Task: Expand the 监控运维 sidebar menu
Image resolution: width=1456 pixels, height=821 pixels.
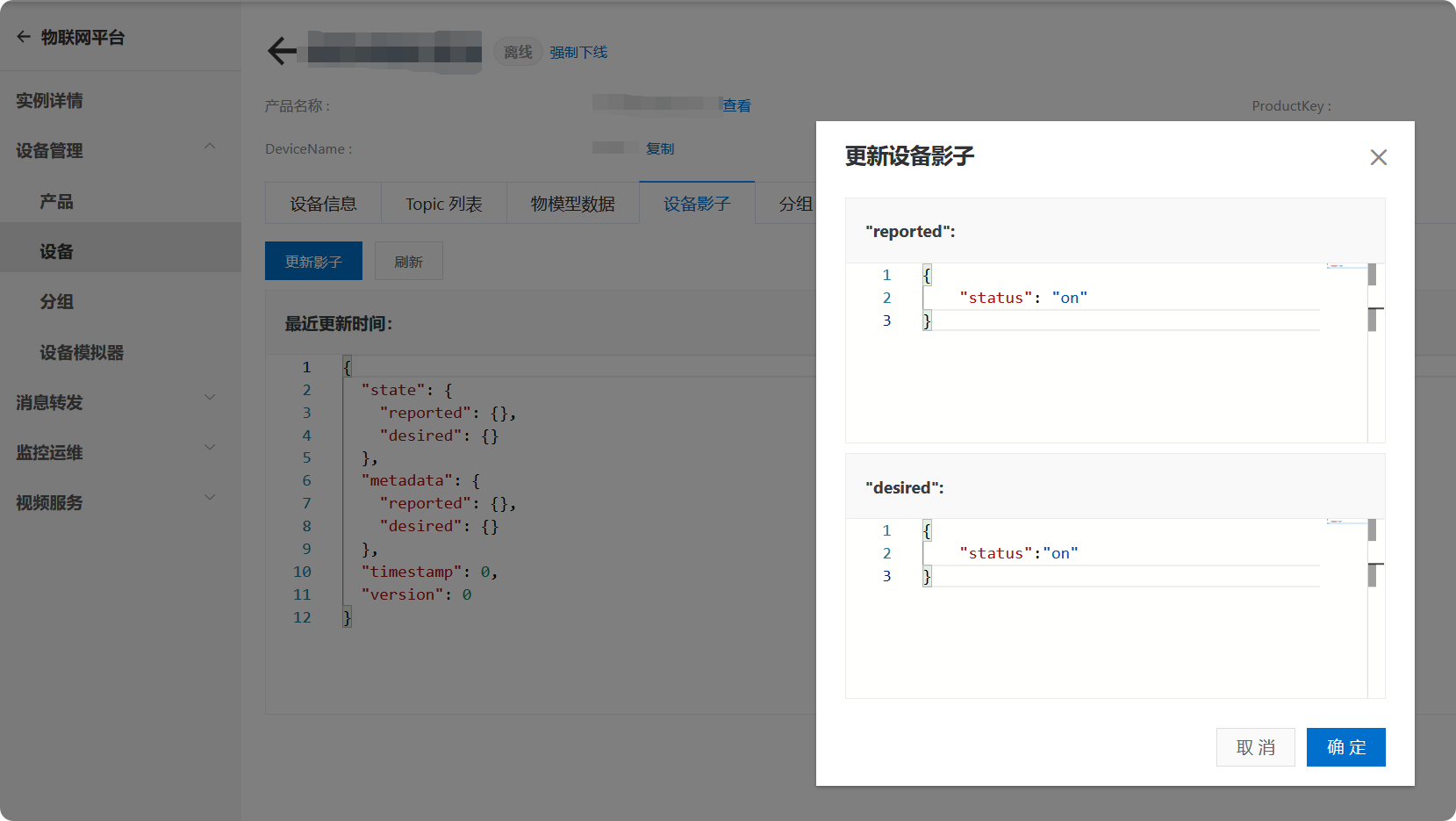Action: [x=209, y=448]
